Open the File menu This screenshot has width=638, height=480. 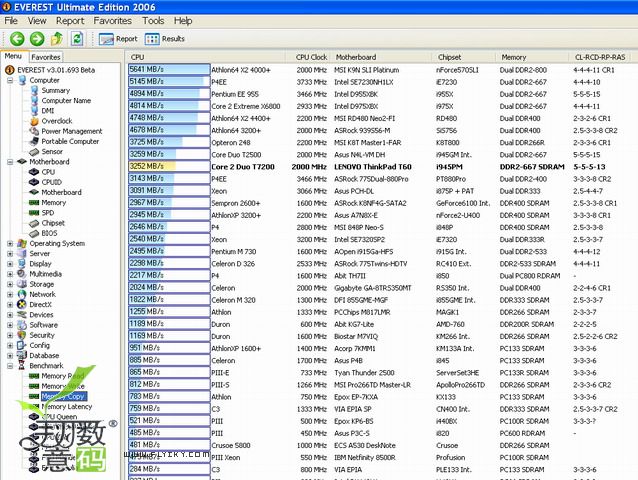(x=11, y=21)
